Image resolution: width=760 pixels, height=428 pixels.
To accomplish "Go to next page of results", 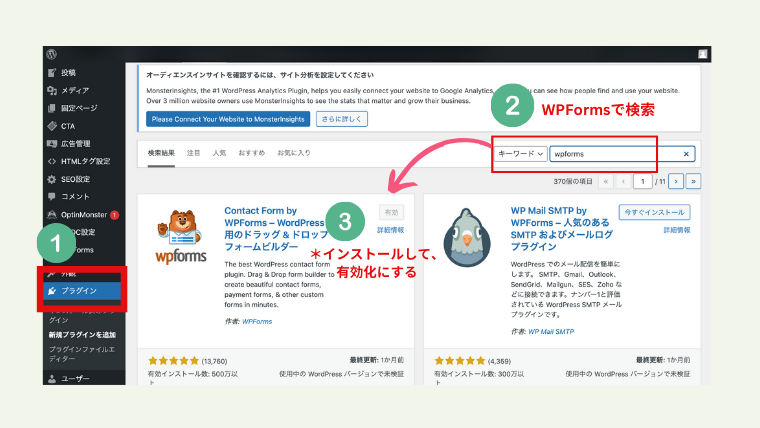I will [x=677, y=181].
